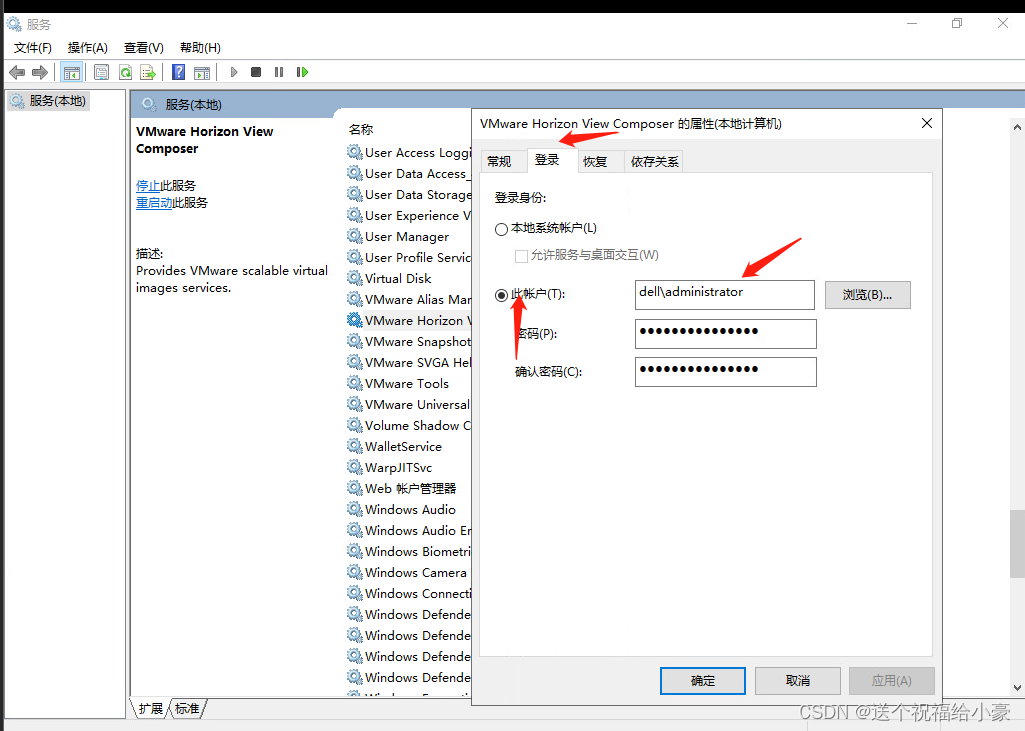Open the 操作(A) menu
Screen dimensions: 1025x731
point(88,48)
